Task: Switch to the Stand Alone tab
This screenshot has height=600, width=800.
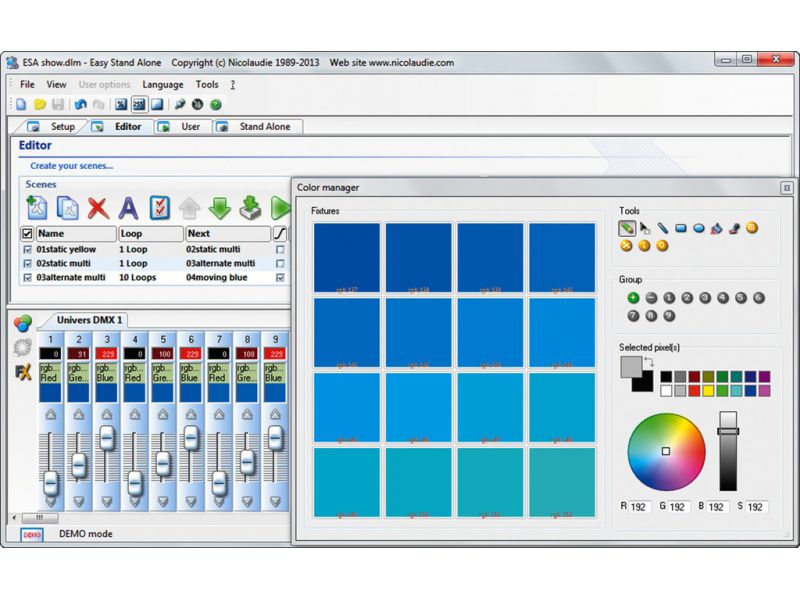Action: (258, 127)
